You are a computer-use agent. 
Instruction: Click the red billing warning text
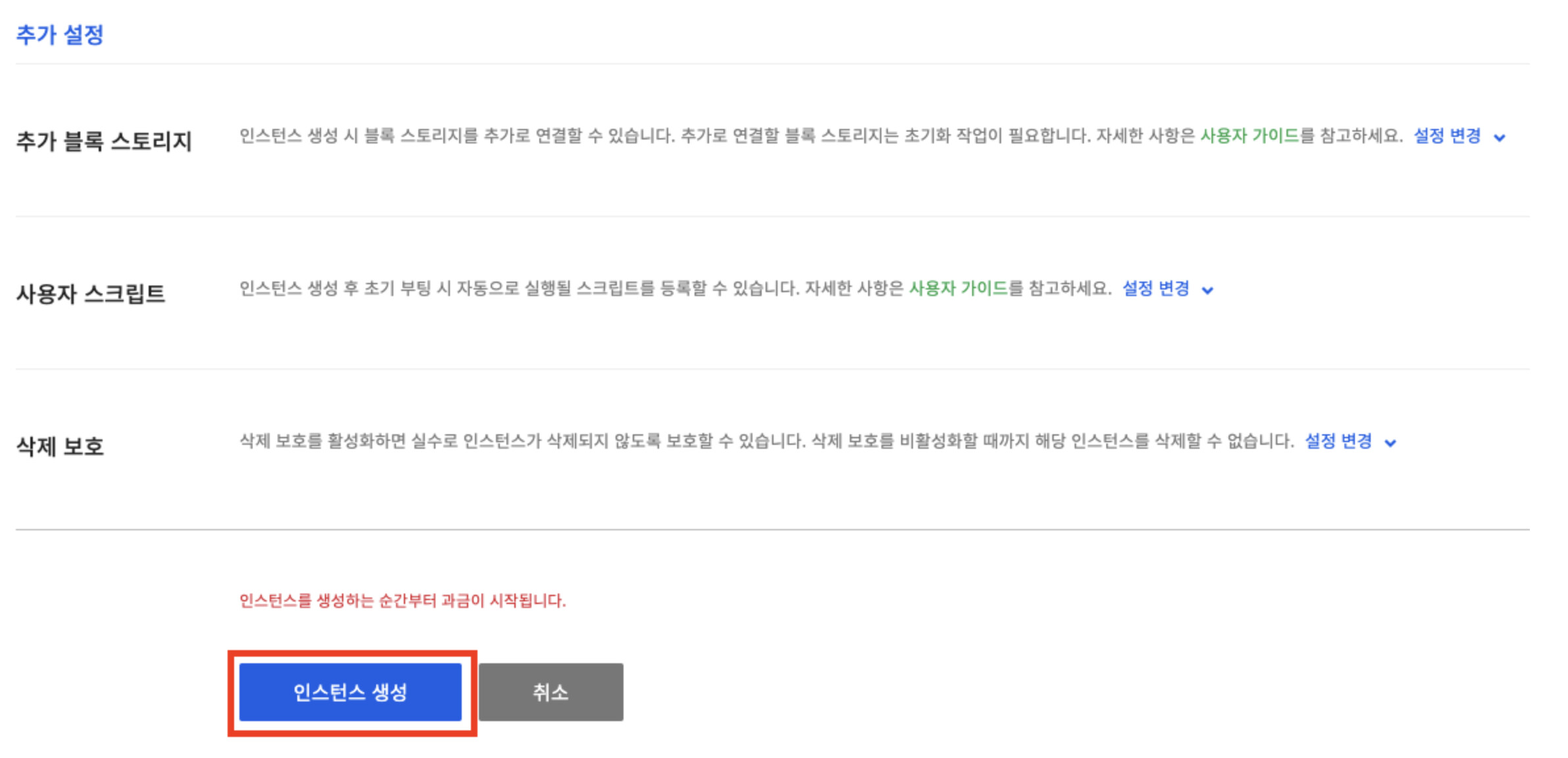tap(403, 601)
